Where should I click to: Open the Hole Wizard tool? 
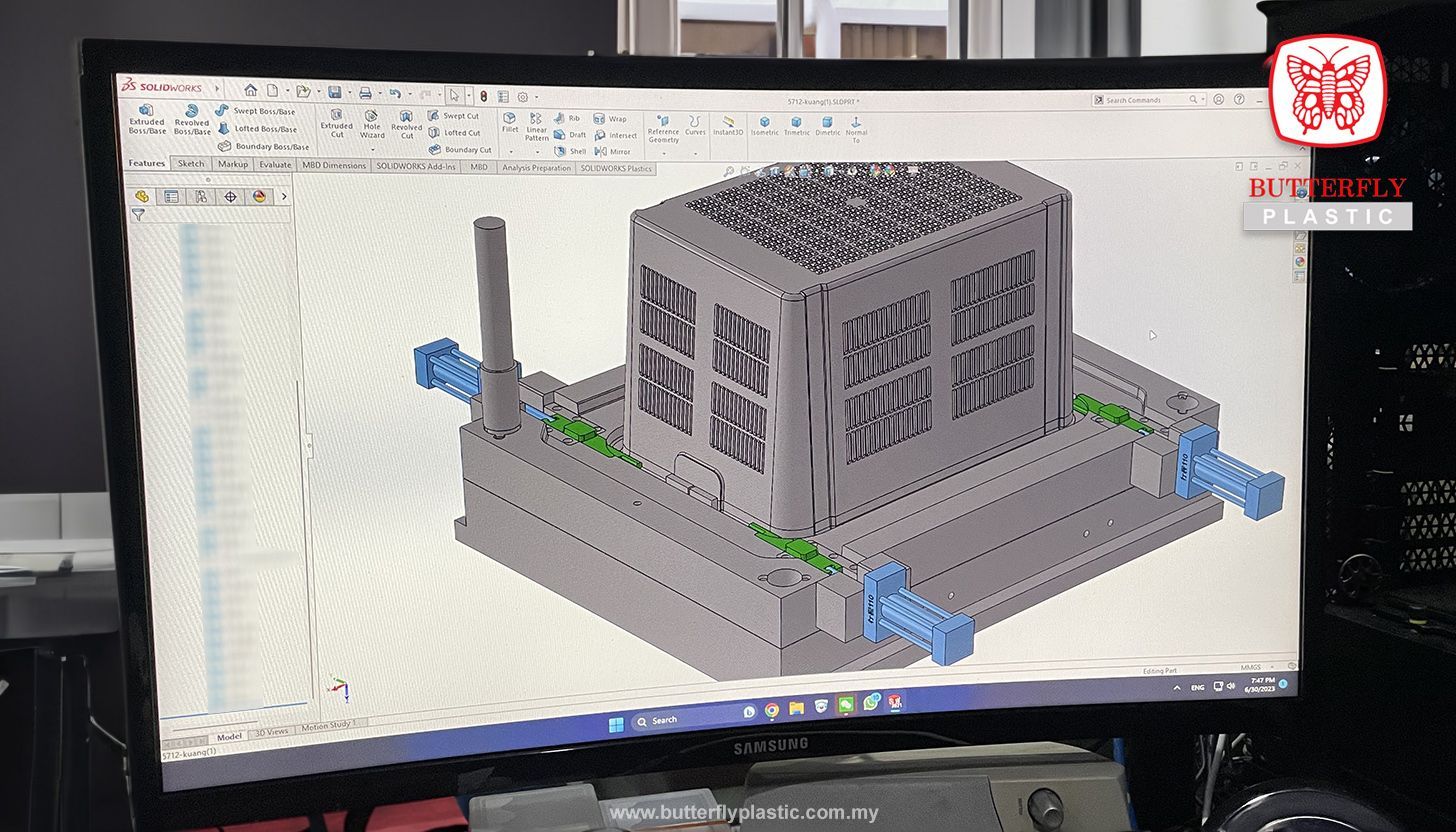coord(372,124)
